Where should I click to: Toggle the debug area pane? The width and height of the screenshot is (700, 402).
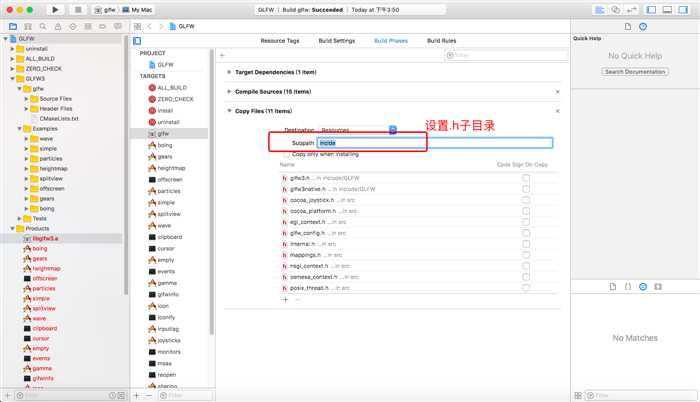(x=667, y=9)
